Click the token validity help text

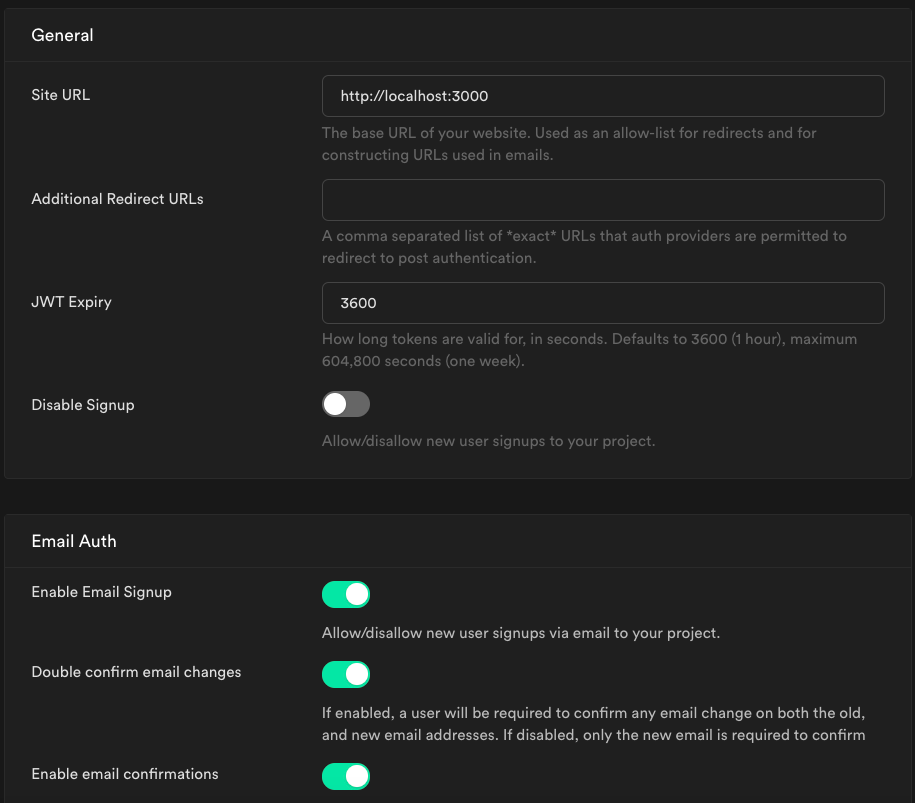[x=589, y=350]
